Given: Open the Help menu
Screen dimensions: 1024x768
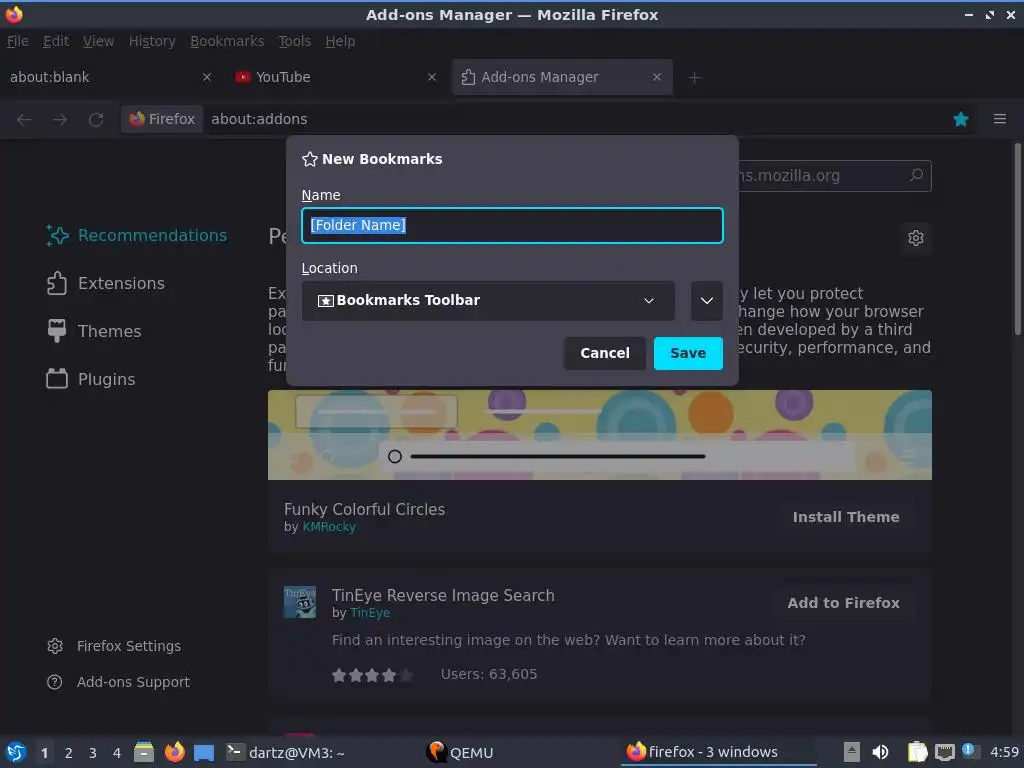Looking at the screenshot, I should coord(340,41).
